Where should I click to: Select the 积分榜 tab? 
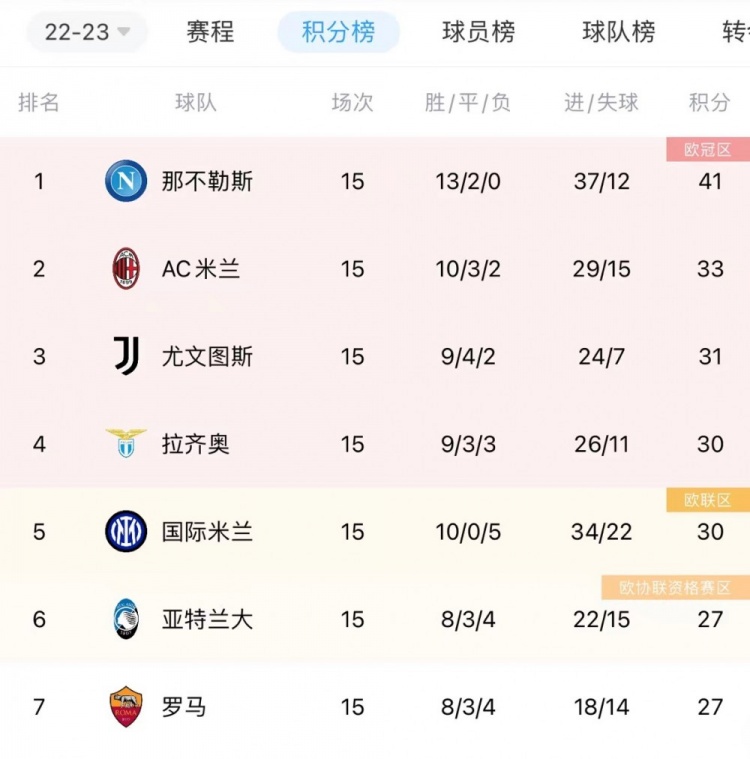click(x=338, y=32)
